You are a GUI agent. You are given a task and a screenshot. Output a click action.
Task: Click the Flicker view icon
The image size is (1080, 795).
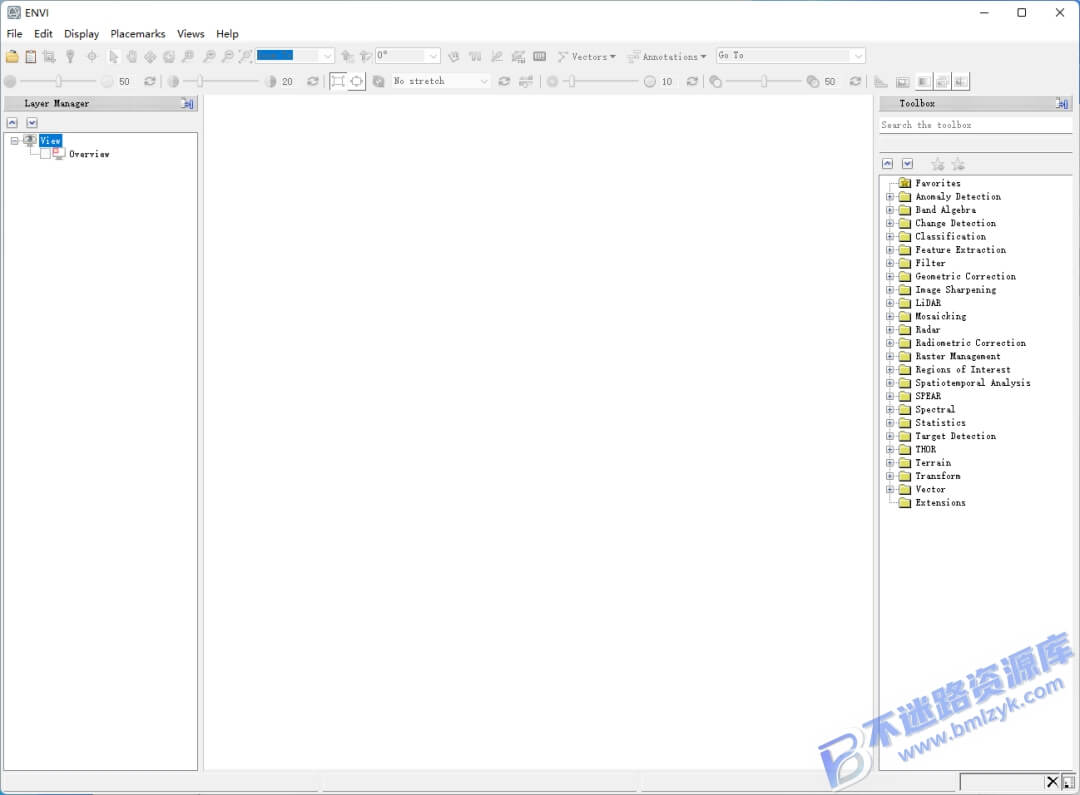[x=942, y=82]
